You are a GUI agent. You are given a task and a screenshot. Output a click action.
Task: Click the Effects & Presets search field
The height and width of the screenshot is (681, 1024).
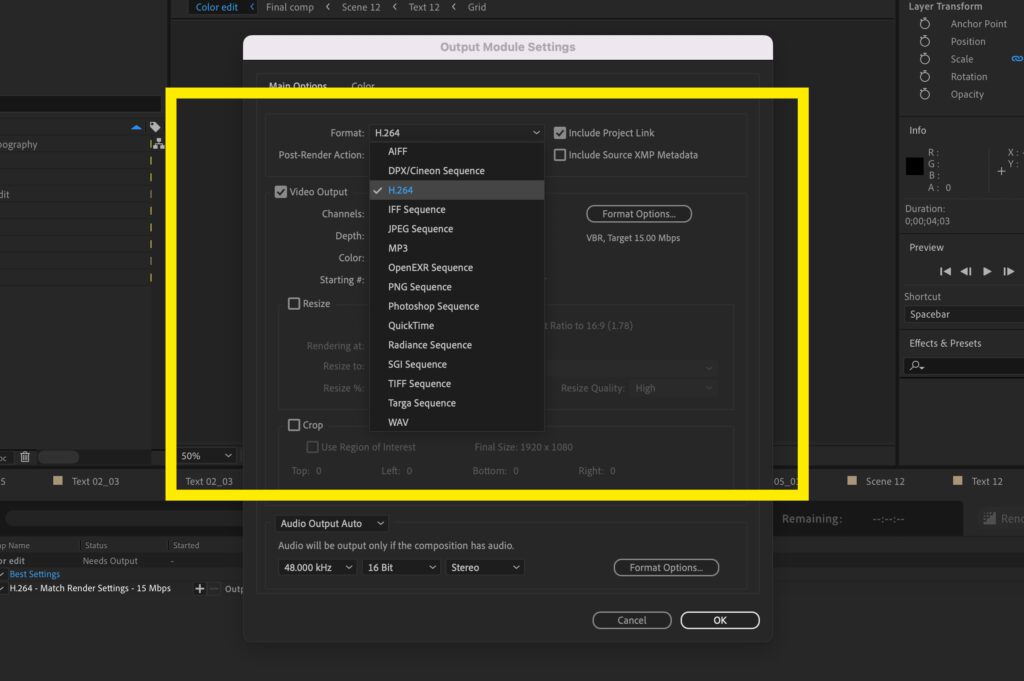pyautogui.click(x=964, y=366)
